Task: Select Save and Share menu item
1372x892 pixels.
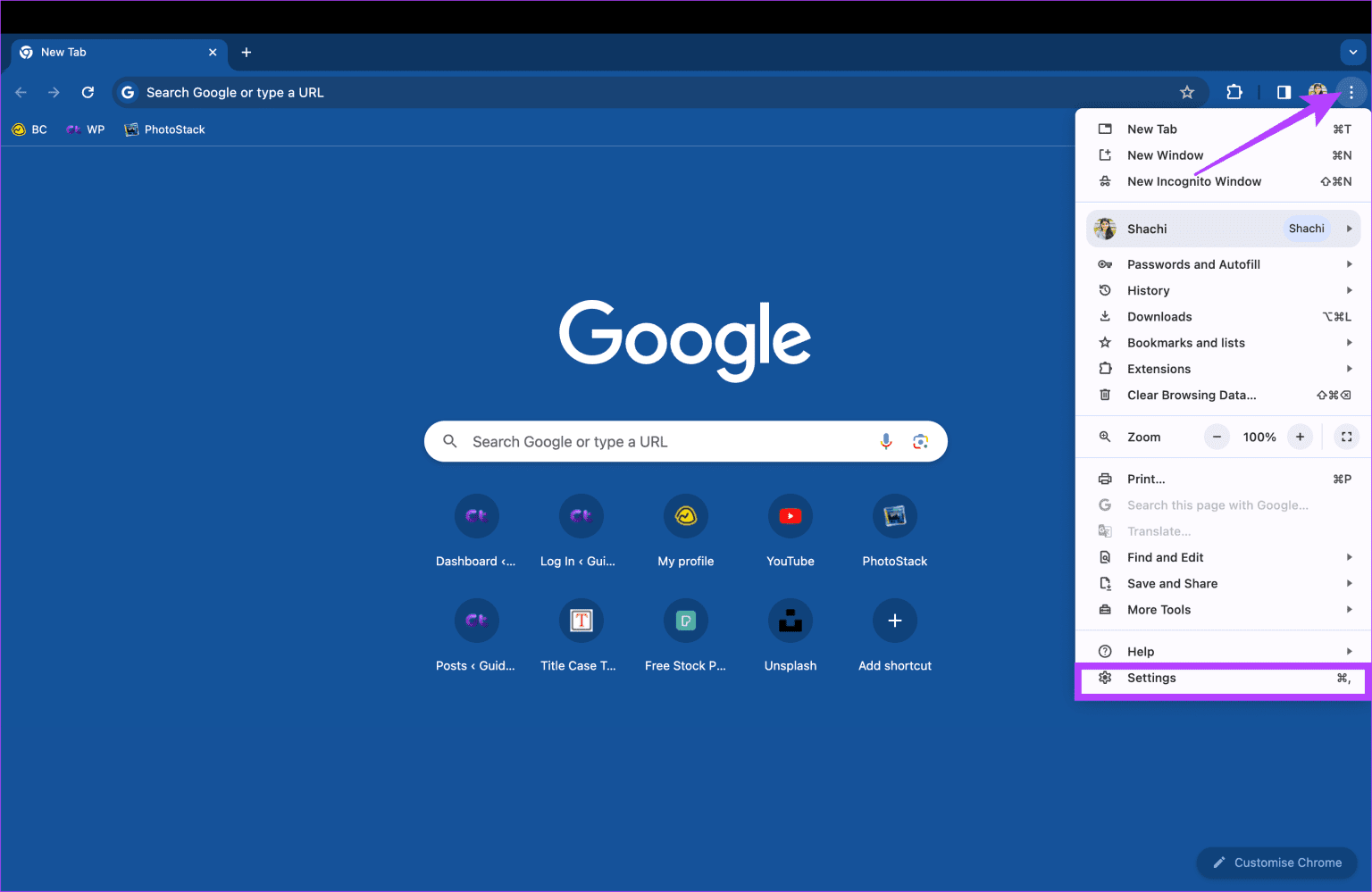Action: pyautogui.click(x=1223, y=584)
